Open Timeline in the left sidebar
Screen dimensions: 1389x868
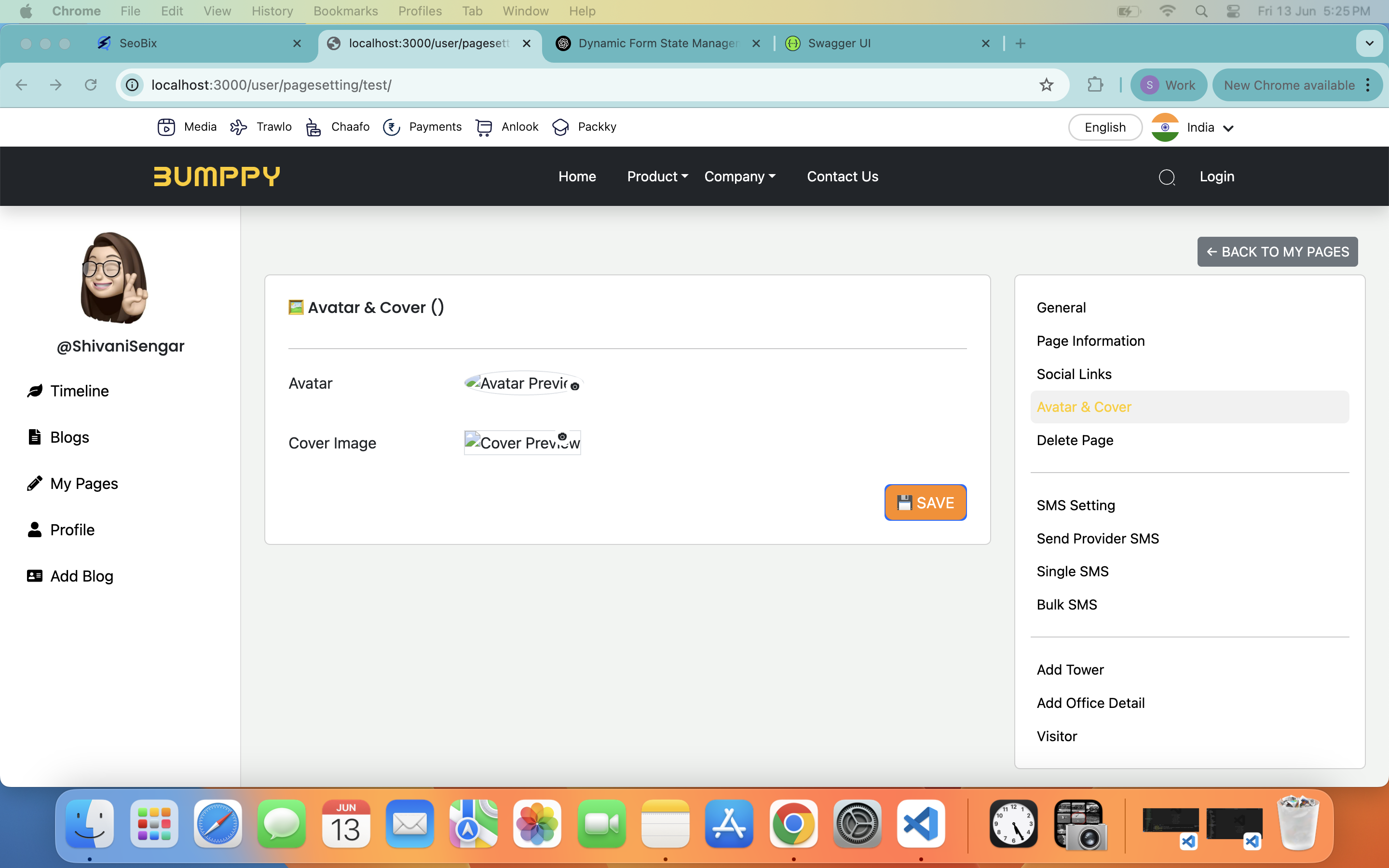pos(79,391)
